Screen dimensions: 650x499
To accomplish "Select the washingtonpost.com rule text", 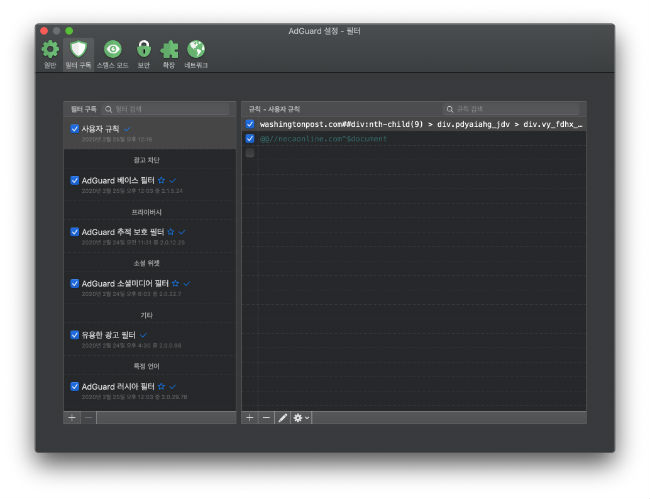I will click(421, 124).
